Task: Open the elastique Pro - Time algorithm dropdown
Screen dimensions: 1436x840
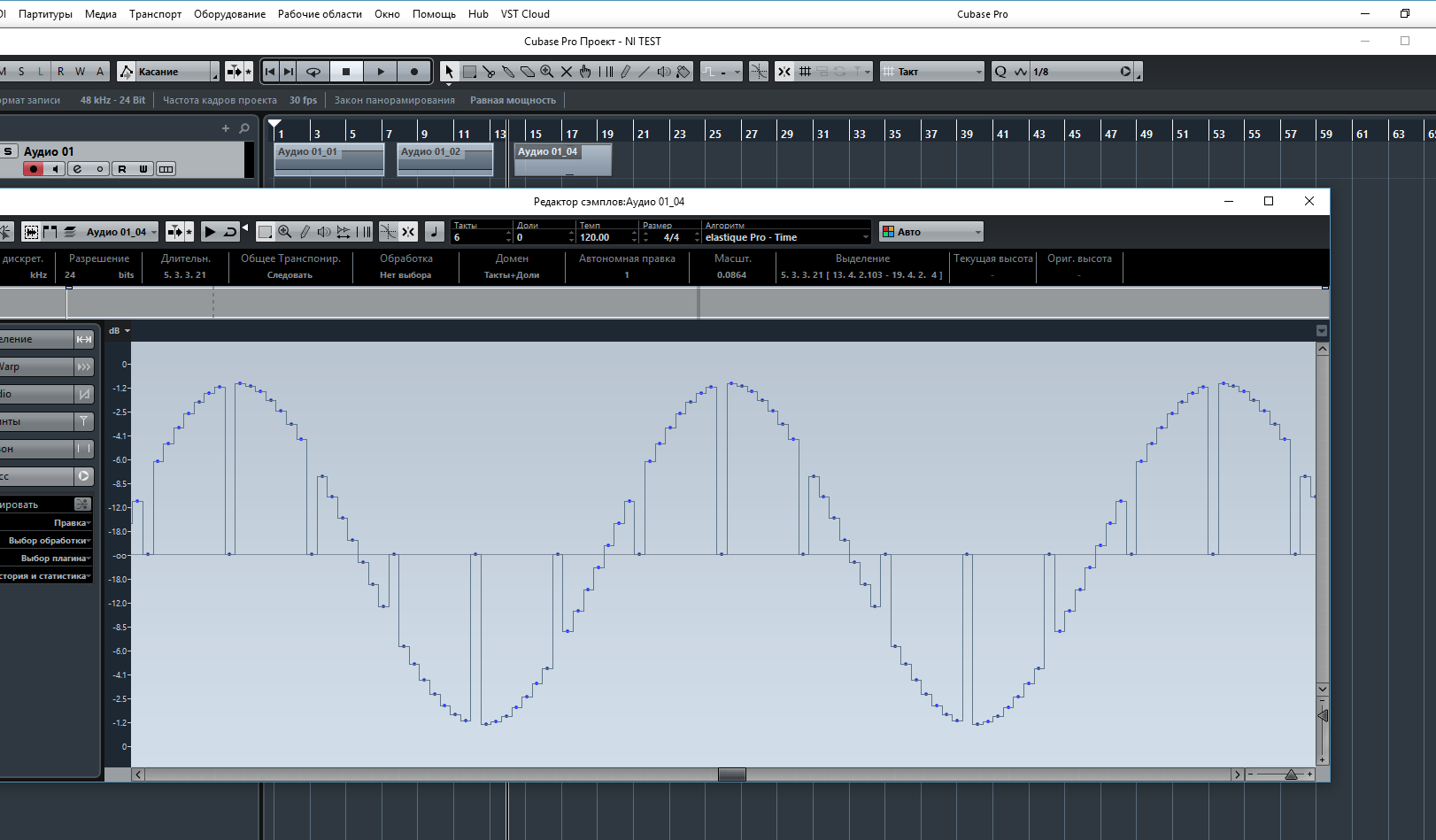Action: click(x=787, y=237)
